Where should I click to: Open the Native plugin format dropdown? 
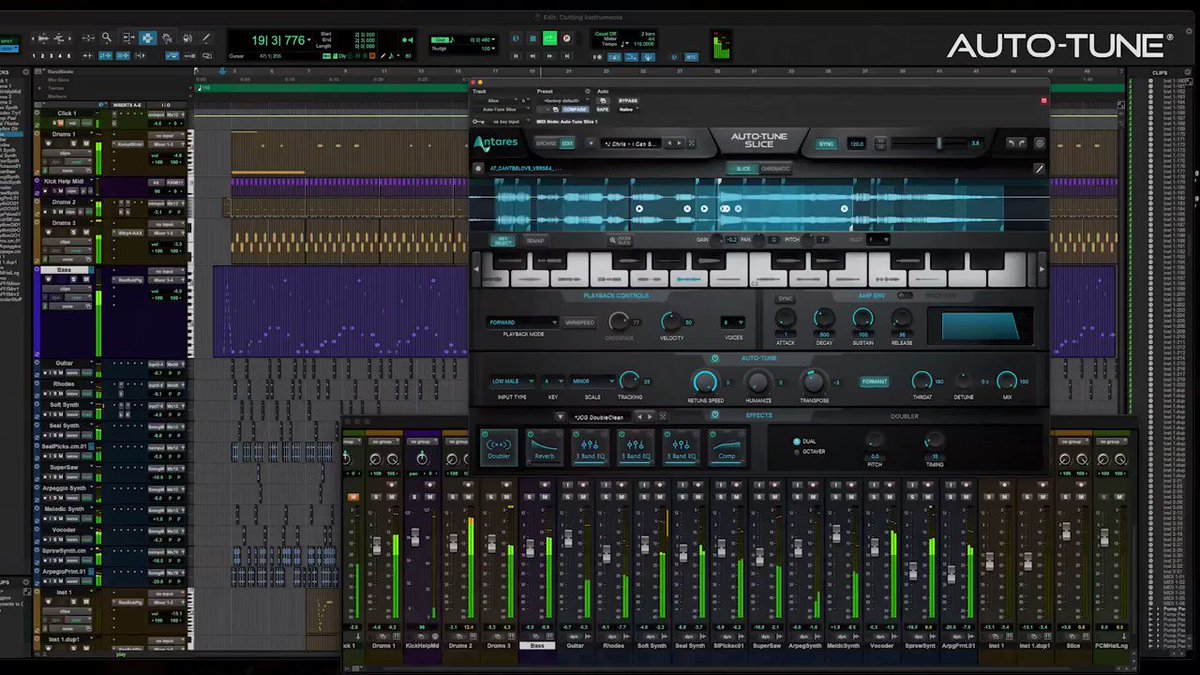tap(628, 109)
